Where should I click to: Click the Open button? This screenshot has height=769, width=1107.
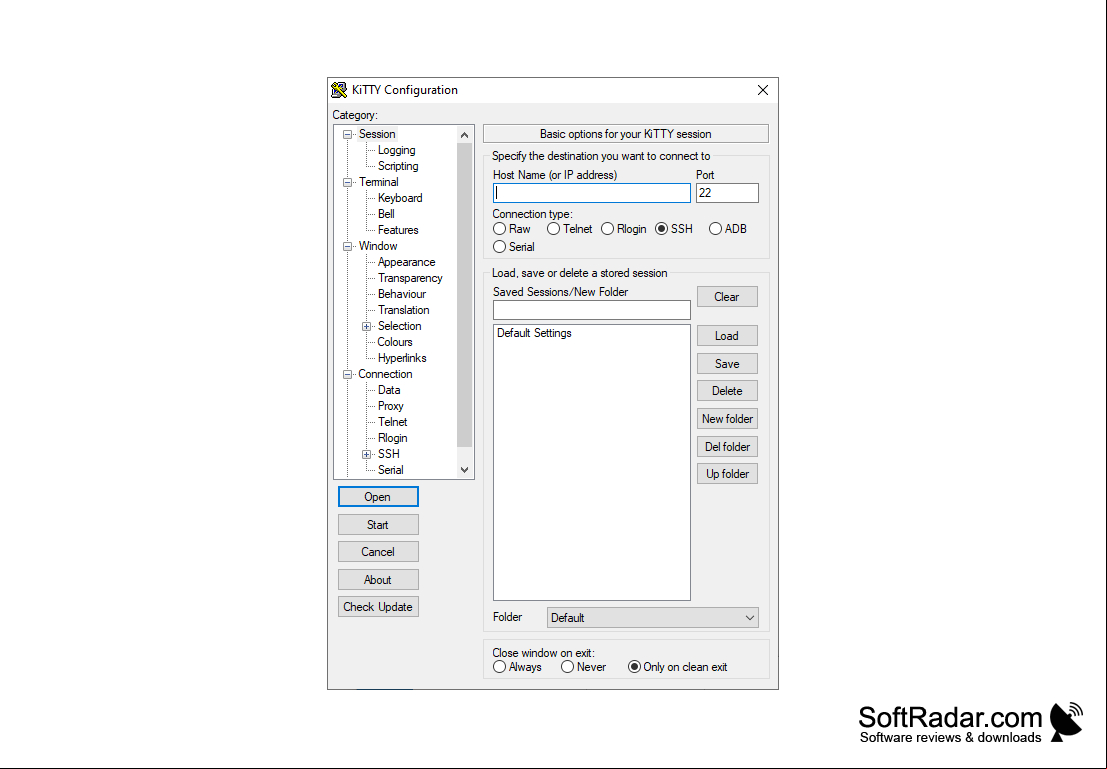click(378, 497)
